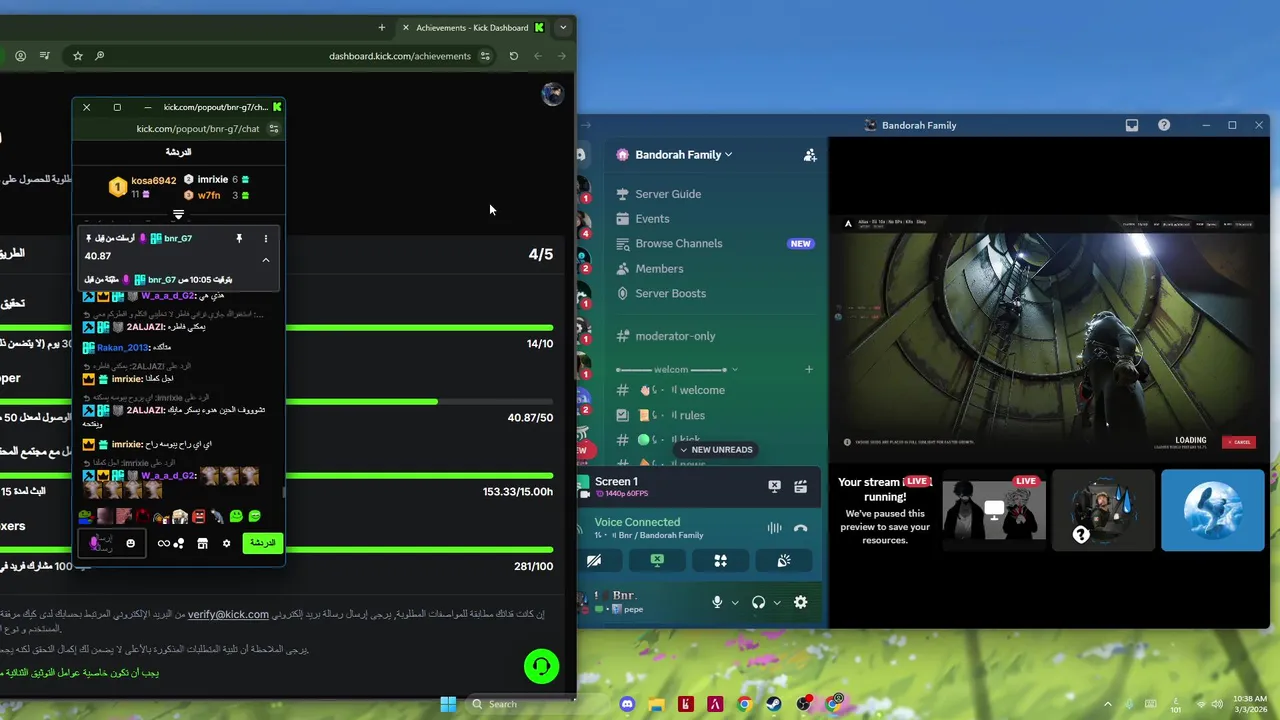The image size is (1280, 720).
Task: Select green Kick emote at end of emote row
Action: (x=255, y=516)
